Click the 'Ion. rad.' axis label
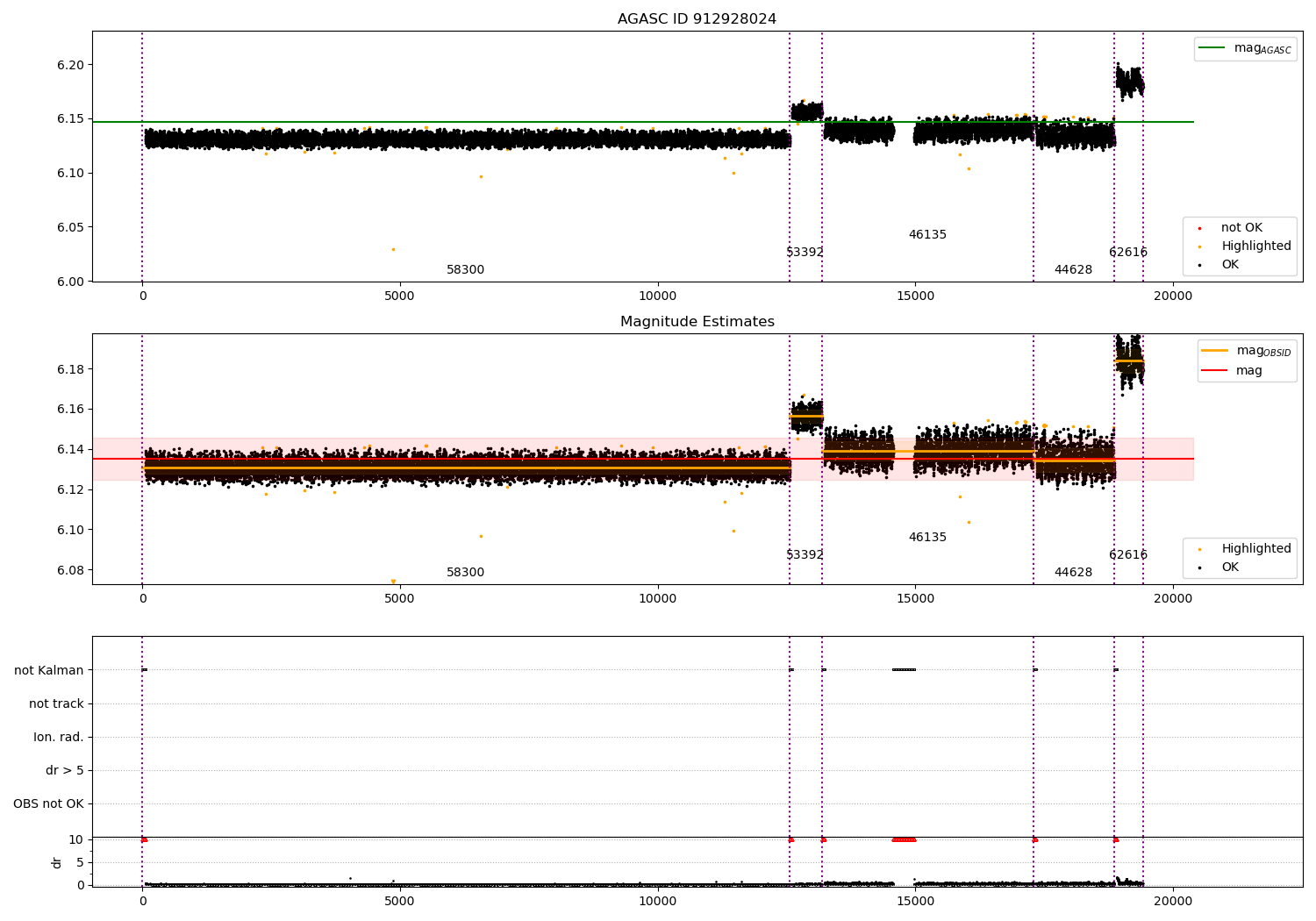 [x=59, y=737]
